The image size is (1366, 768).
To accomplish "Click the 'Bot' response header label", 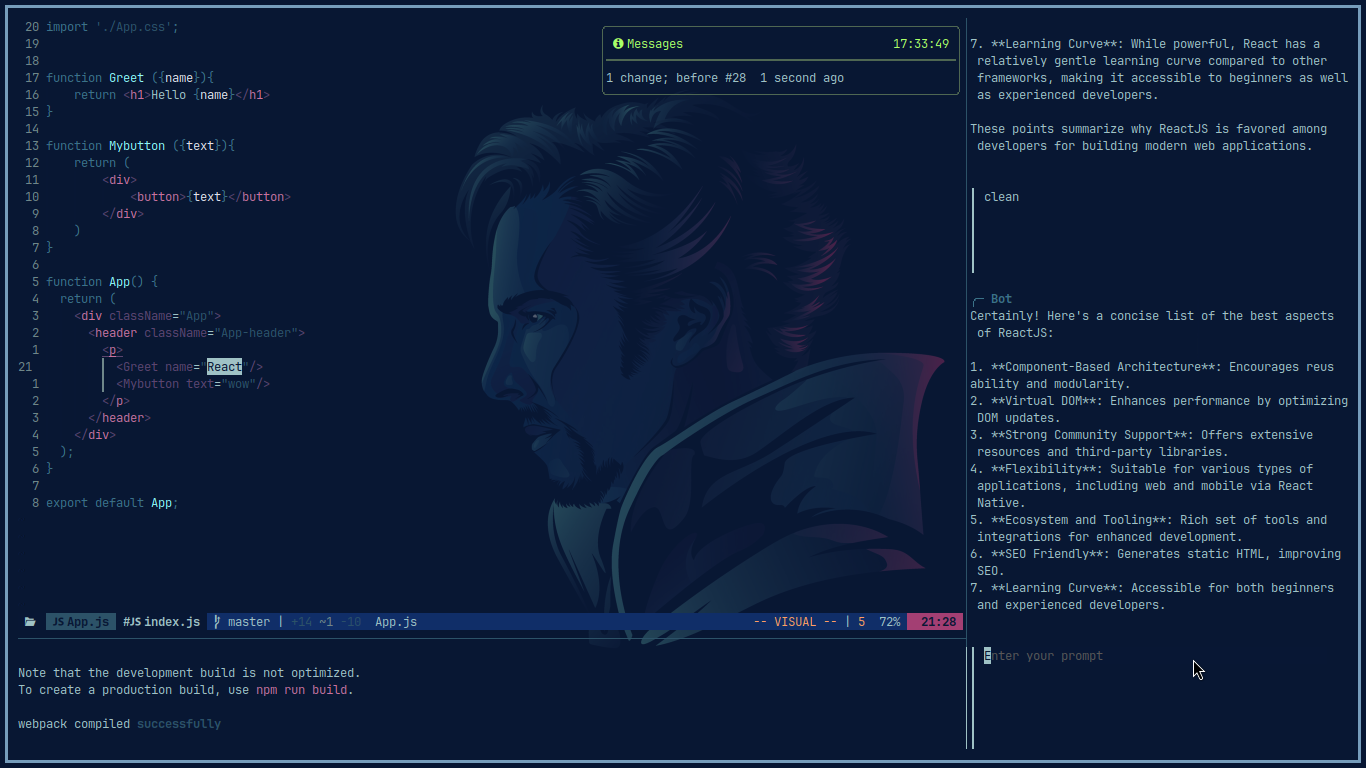I will (x=1001, y=299).
